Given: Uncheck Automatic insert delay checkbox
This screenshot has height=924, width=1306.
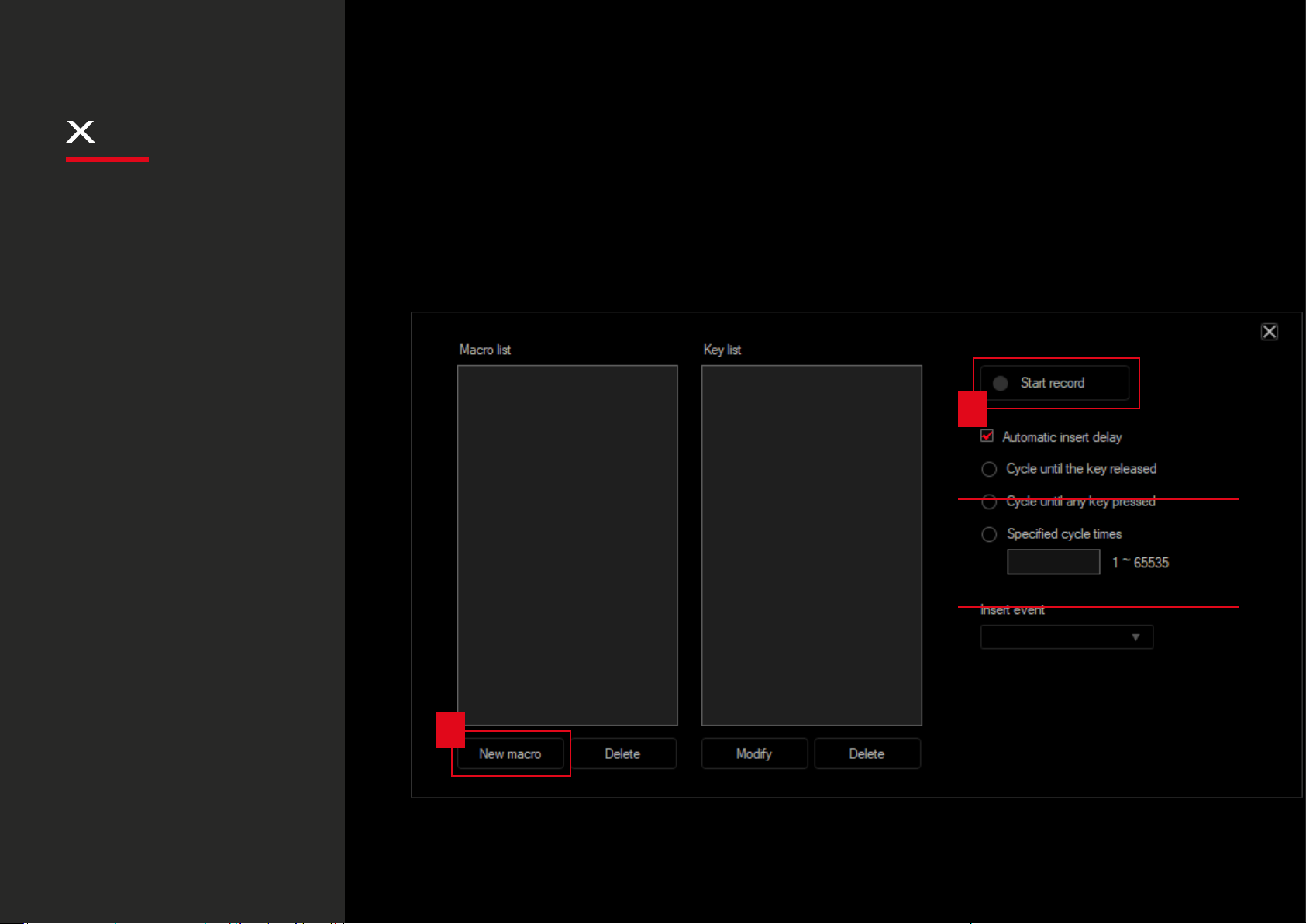Looking at the screenshot, I should point(987,436).
